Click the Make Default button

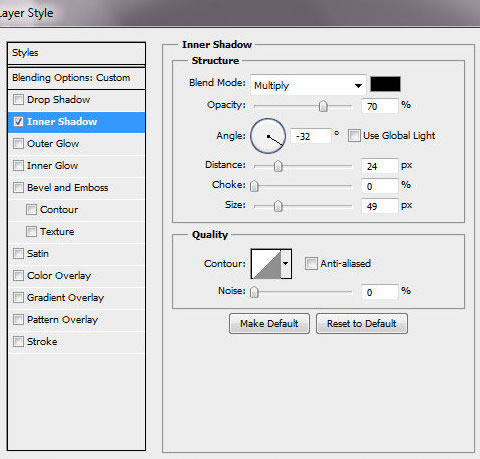pos(269,323)
